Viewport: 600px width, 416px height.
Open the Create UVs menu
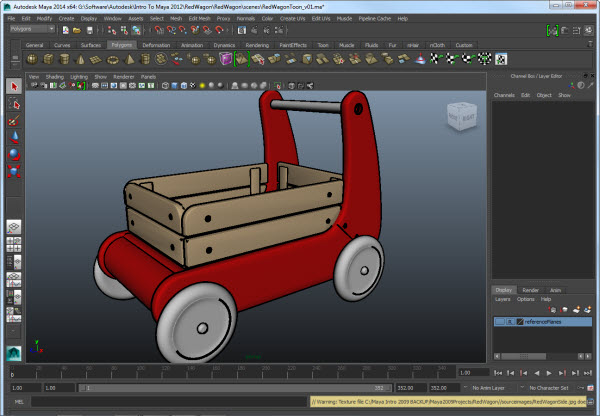[x=292, y=18]
